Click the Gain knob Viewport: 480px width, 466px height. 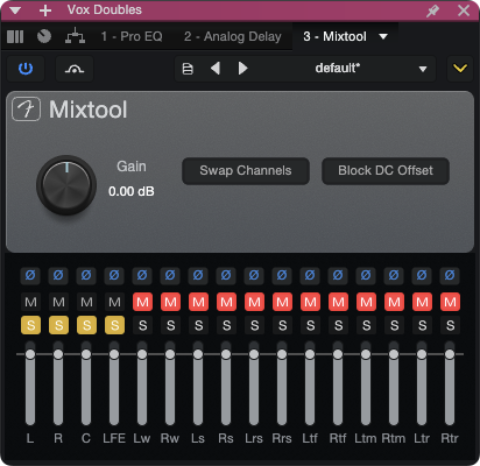(66, 185)
